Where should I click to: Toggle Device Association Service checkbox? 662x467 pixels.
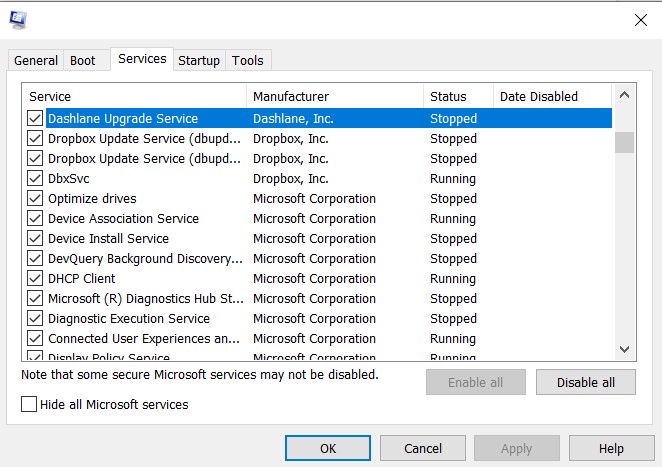(x=35, y=218)
